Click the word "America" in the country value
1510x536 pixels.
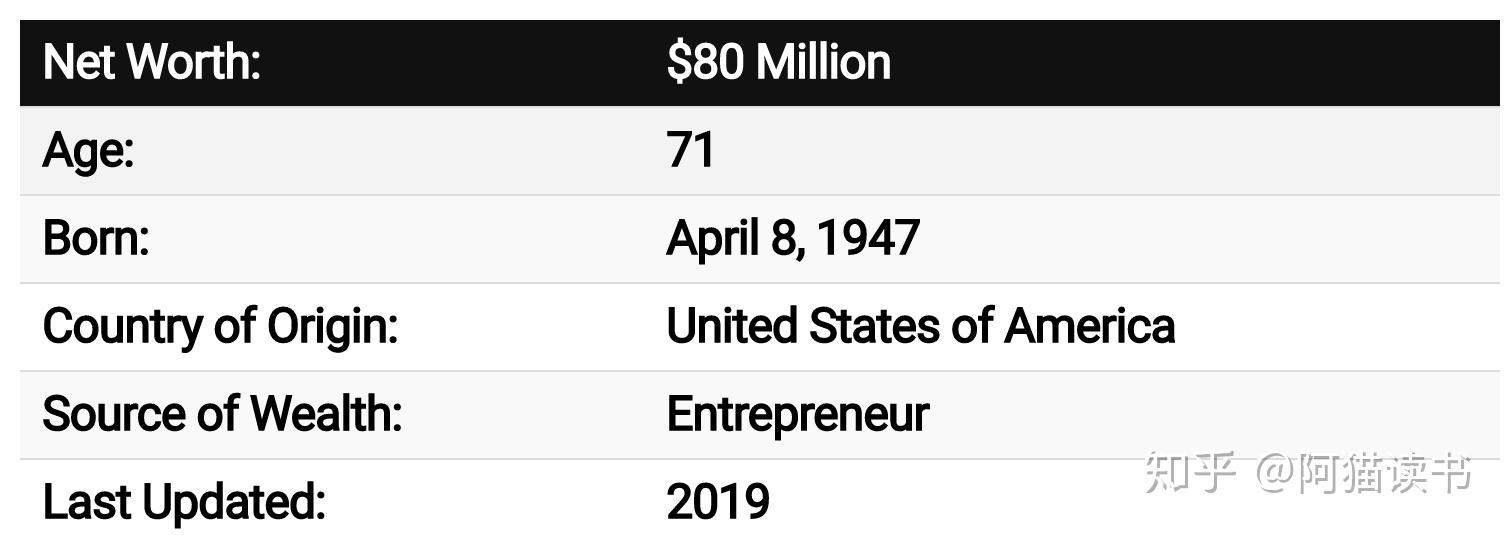1089,326
